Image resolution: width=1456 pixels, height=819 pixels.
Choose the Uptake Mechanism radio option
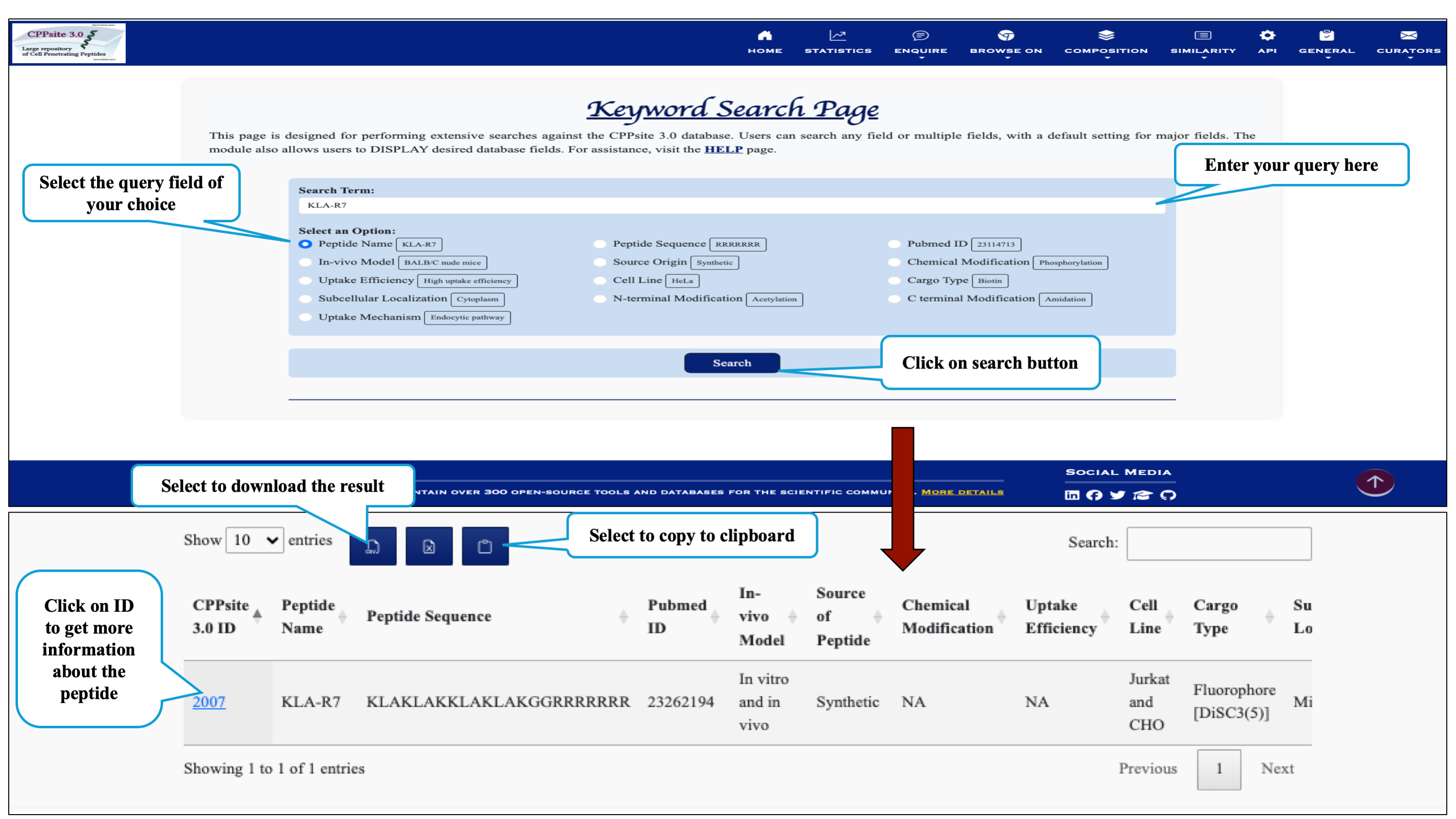click(305, 317)
